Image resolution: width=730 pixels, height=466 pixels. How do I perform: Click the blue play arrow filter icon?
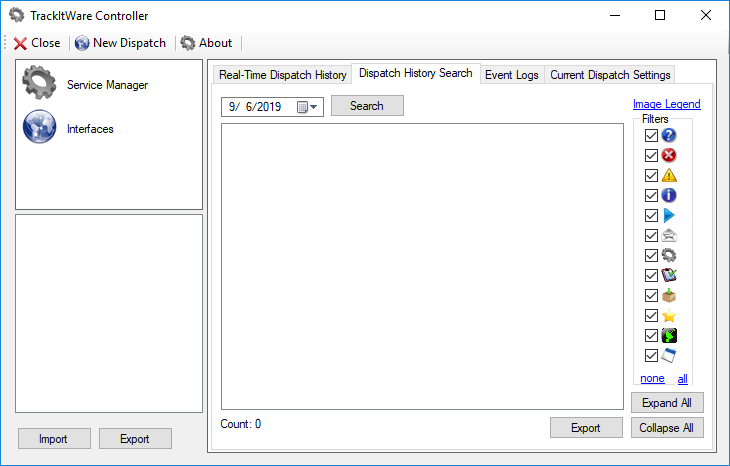pyautogui.click(x=669, y=216)
